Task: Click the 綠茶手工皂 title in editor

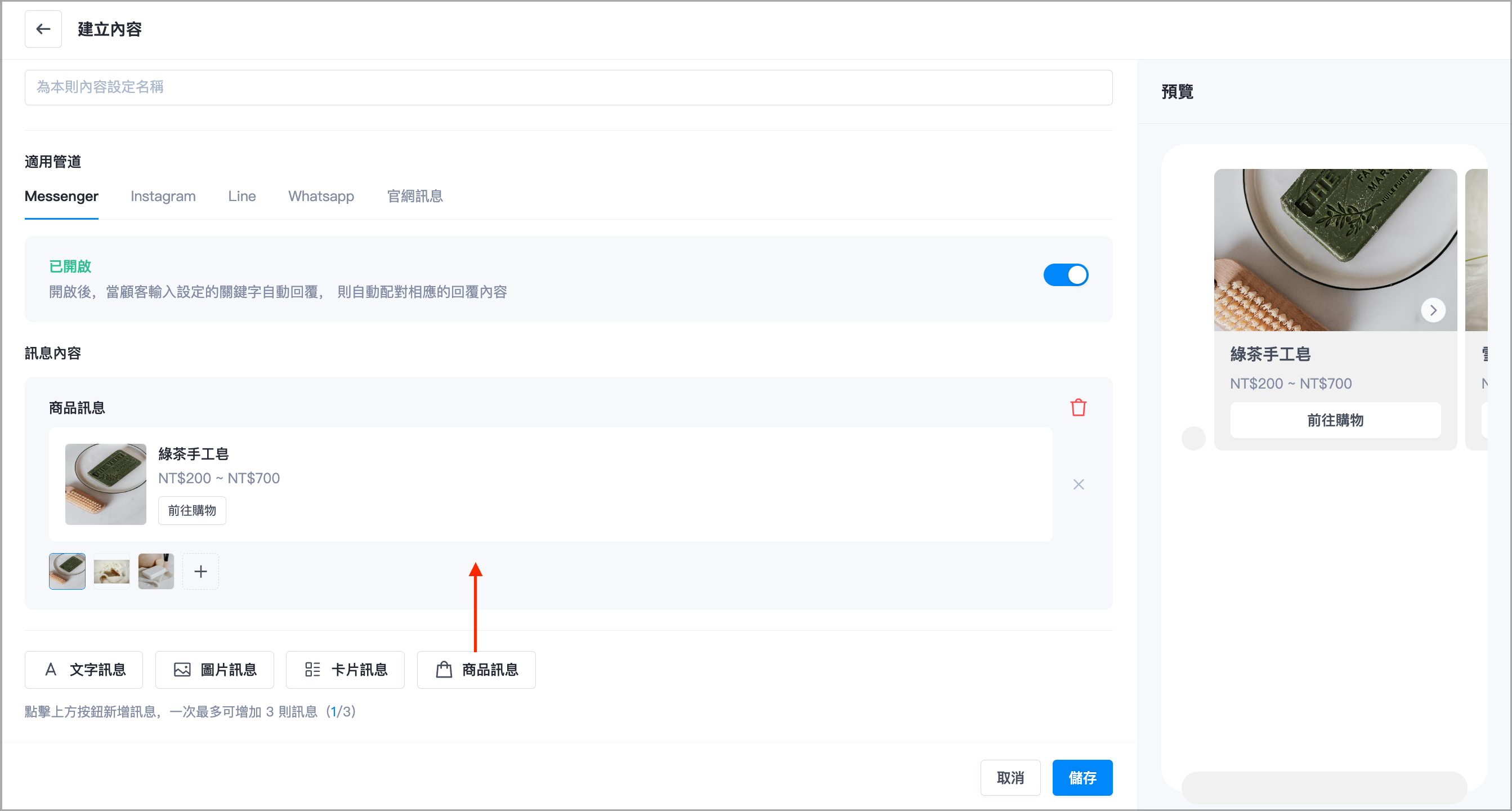Action: [x=193, y=454]
